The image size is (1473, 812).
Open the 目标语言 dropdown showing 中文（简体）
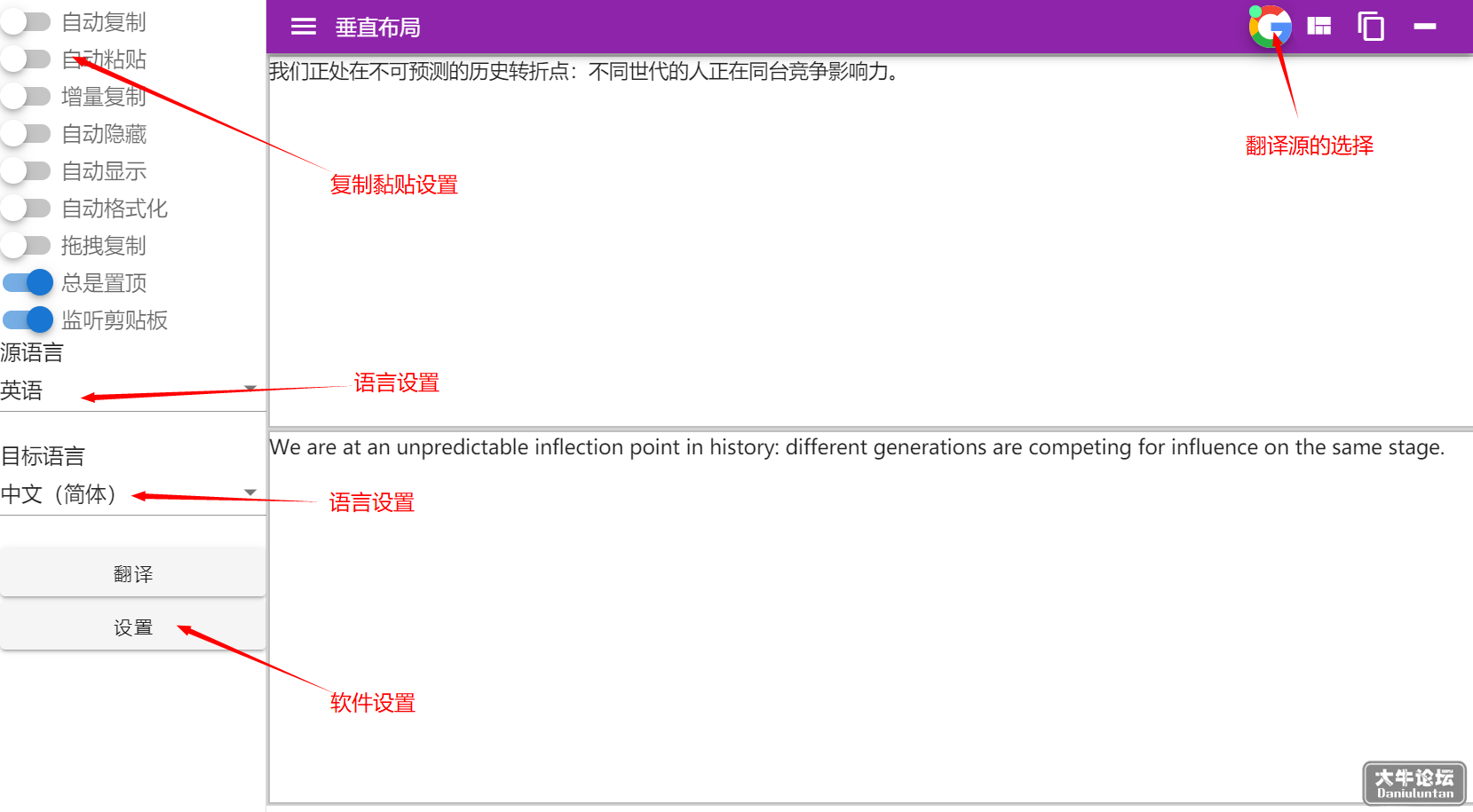coord(132,494)
